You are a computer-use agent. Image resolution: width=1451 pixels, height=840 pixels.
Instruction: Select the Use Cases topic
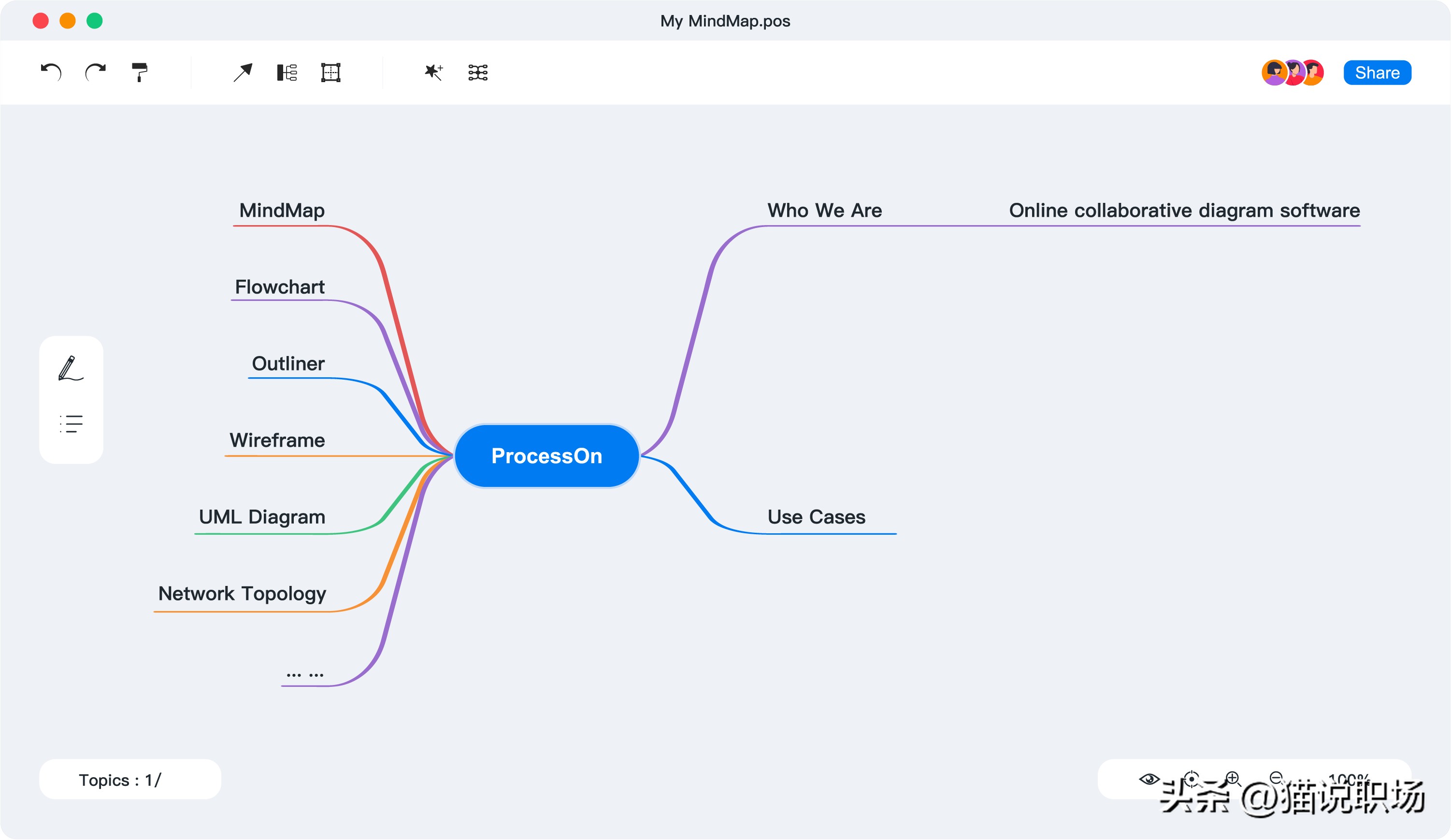(x=816, y=517)
